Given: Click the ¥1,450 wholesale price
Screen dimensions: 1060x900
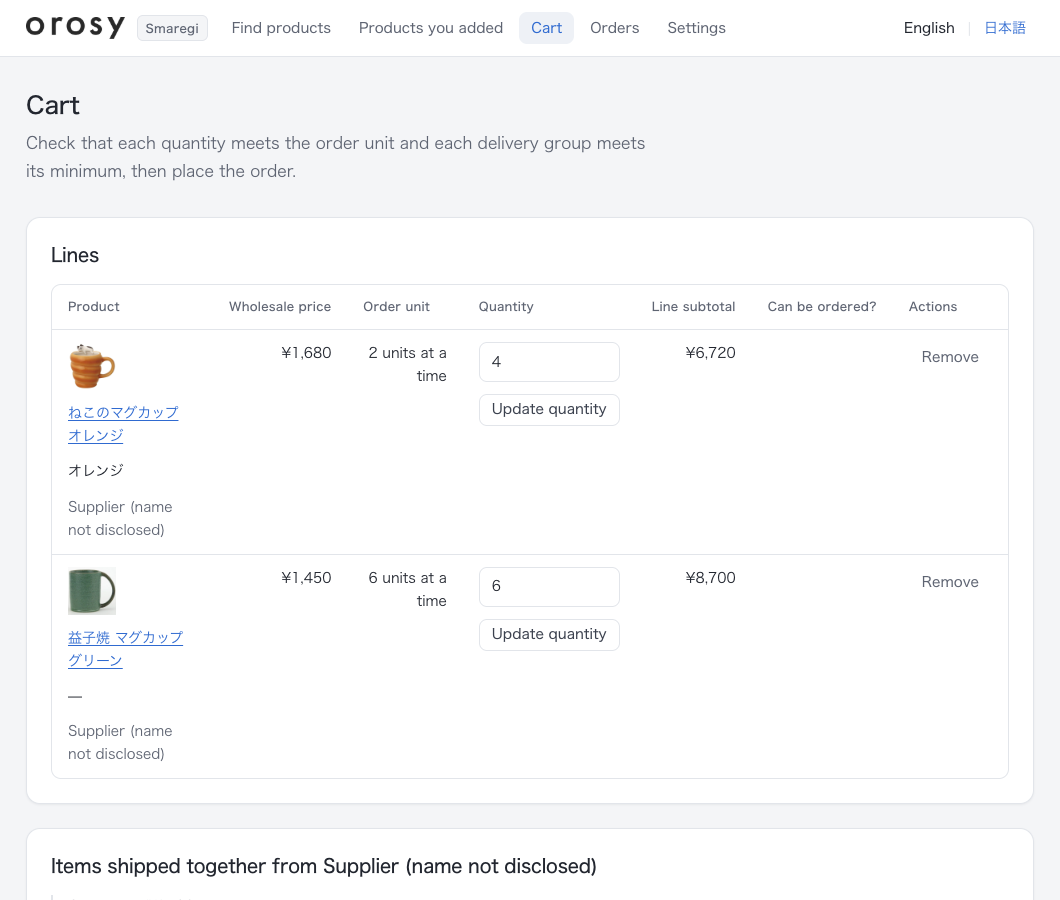Looking at the screenshot, I should pyautogui.click(x=306, y=578).
